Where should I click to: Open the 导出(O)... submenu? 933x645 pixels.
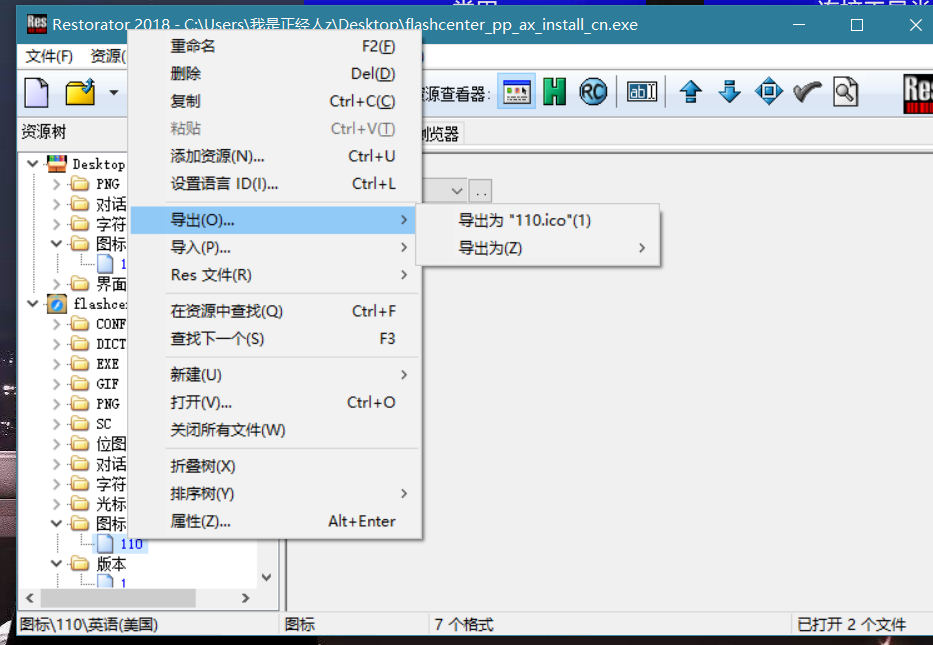[275, 220]
